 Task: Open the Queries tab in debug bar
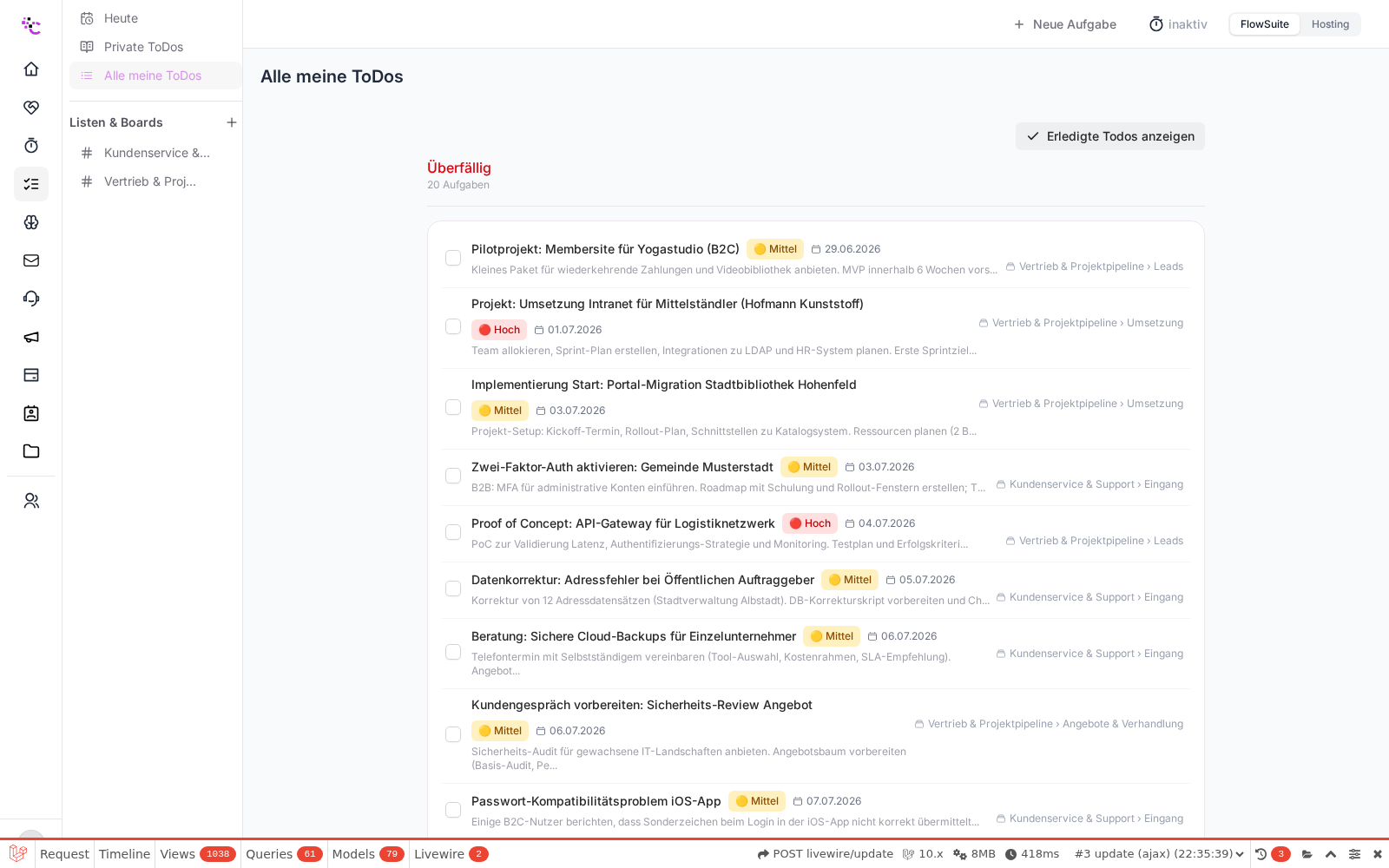pyautogui.click(x=284, y=854)
